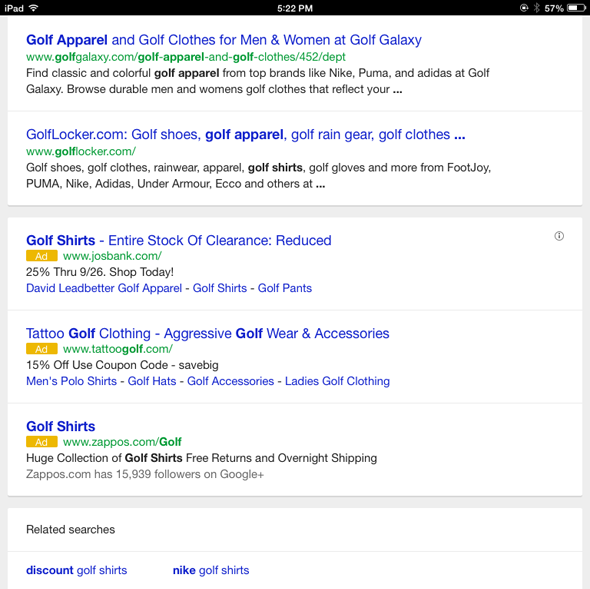Open Golf Apparel at Golf Galaxy result
Image resolution: width=590 pixels, height=589 pixels.
pyautogui.click(x=224, y=40)
